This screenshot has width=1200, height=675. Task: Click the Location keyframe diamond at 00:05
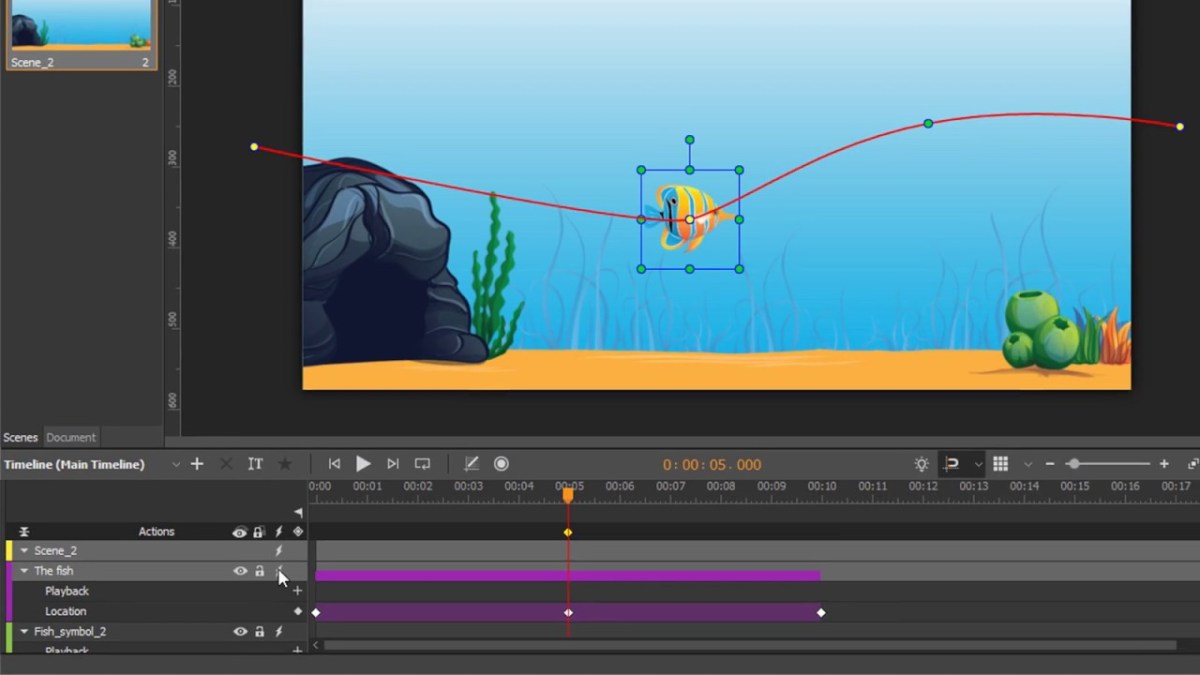[x=568, y=611]
